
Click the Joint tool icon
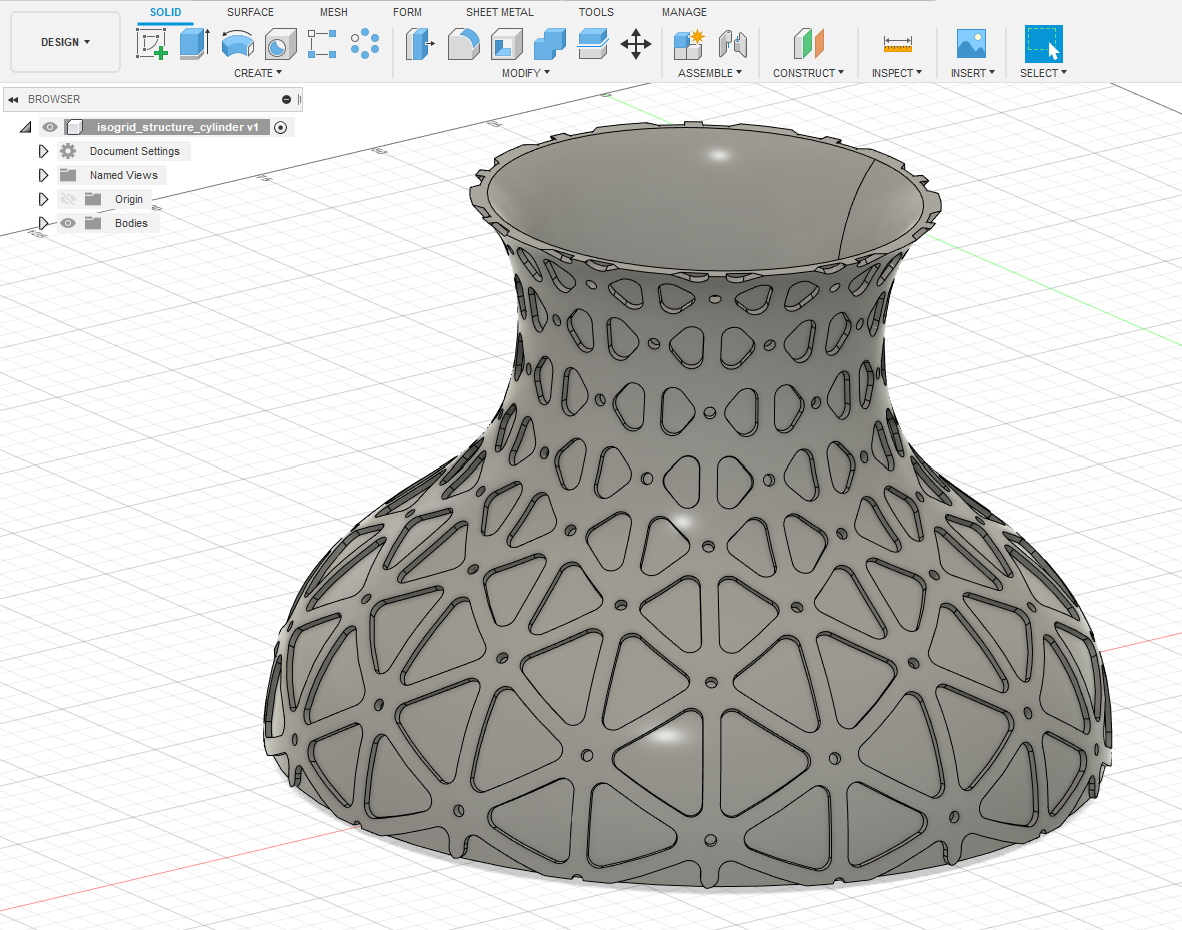pos(732,44)
